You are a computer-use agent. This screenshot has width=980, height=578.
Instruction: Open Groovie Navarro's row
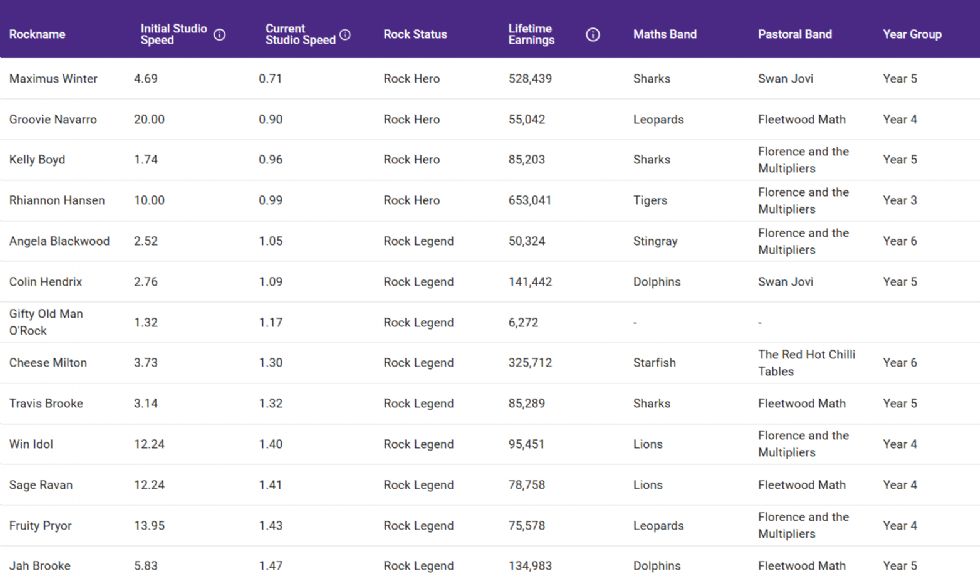53,120
